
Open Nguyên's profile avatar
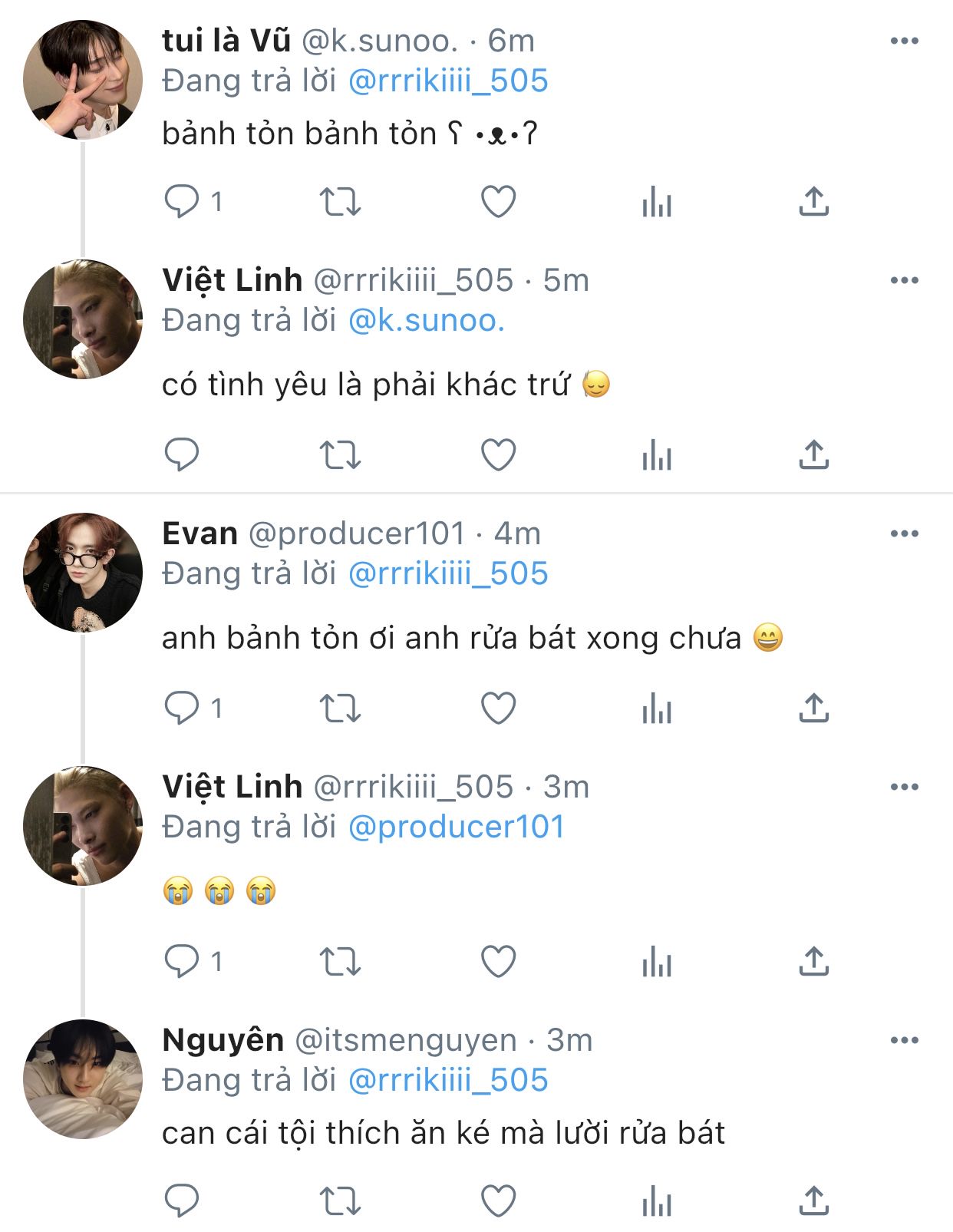pos(83,1079)
